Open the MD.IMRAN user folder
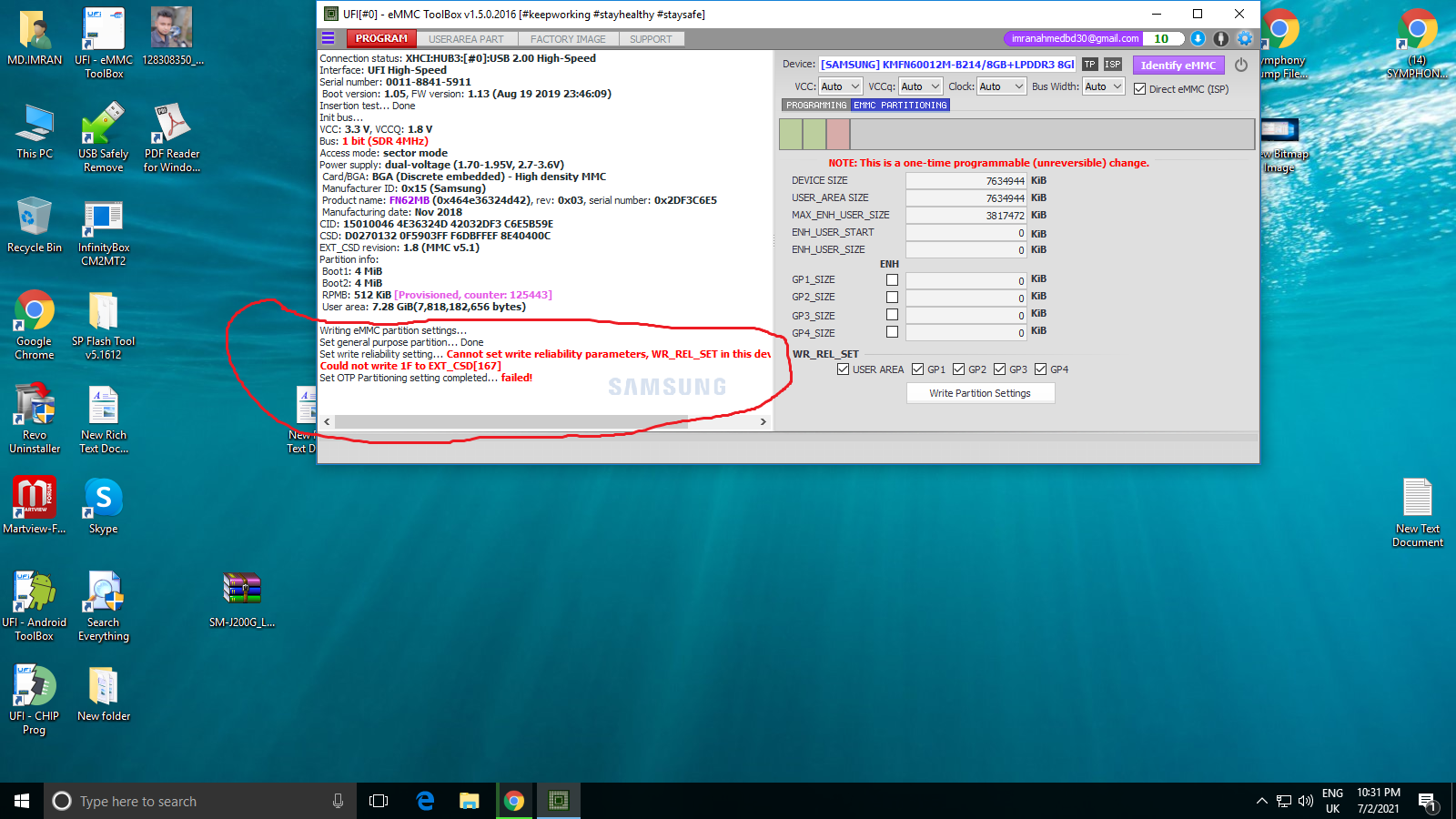 coord(35,37)
